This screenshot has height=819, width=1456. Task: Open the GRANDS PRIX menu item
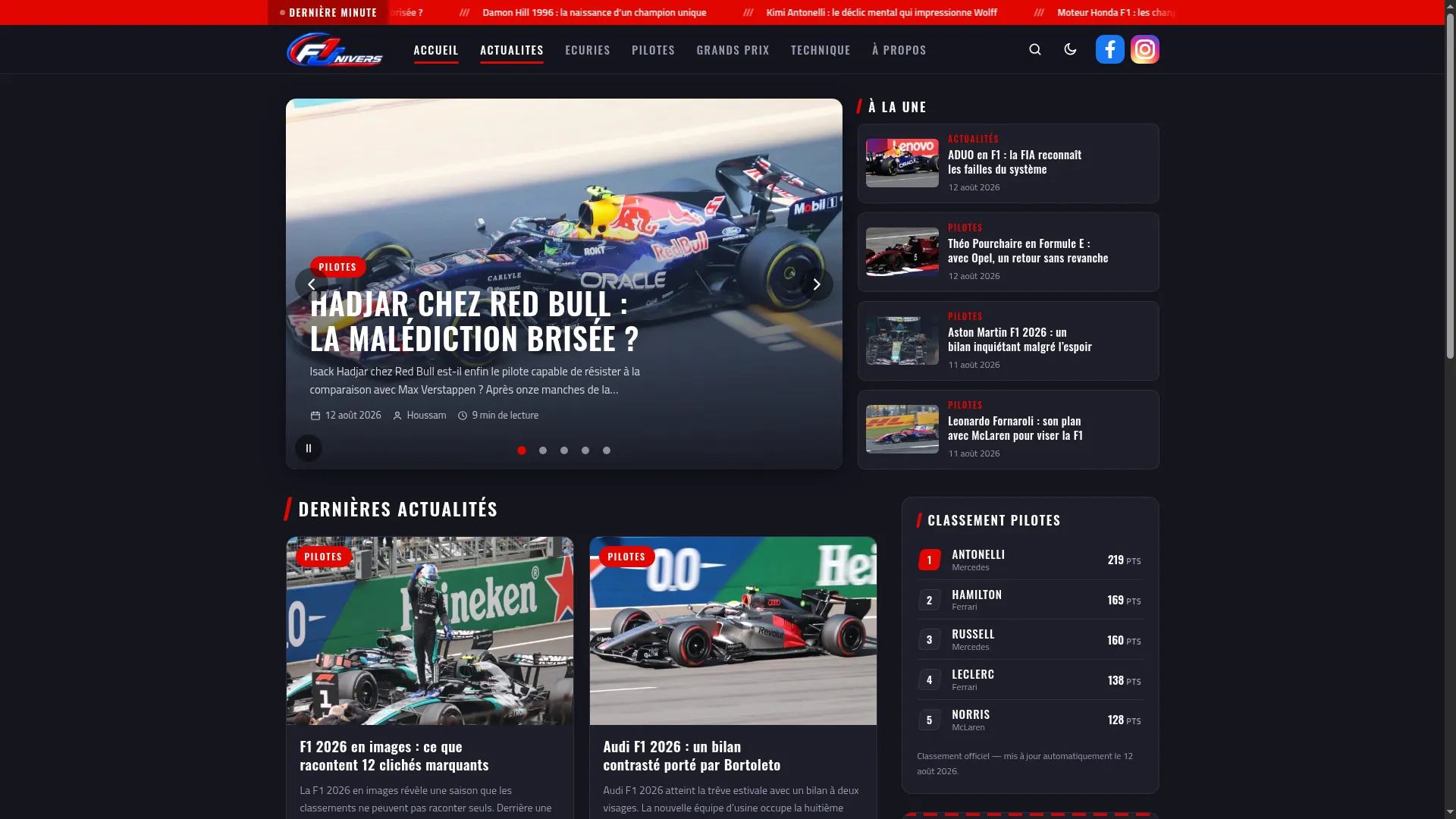[733, 50]
